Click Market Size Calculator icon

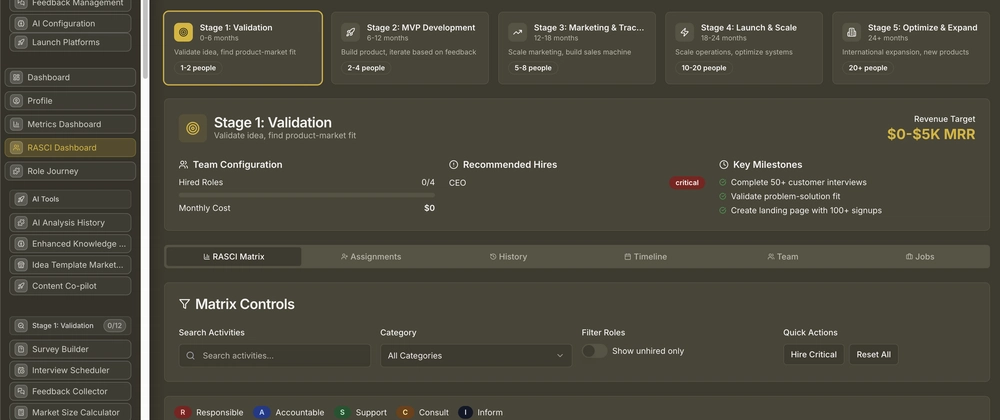click(x=21, y=412)
